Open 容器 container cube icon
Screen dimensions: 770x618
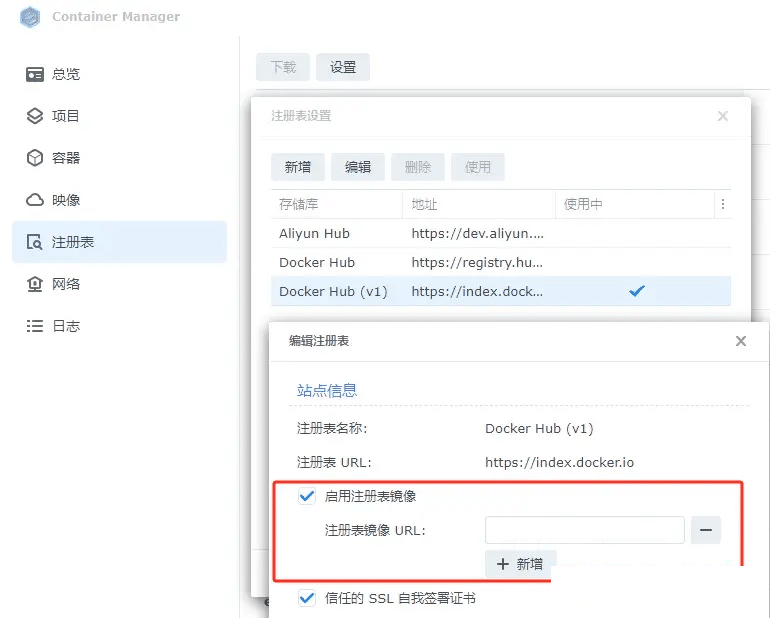click(x=35, y=158)
